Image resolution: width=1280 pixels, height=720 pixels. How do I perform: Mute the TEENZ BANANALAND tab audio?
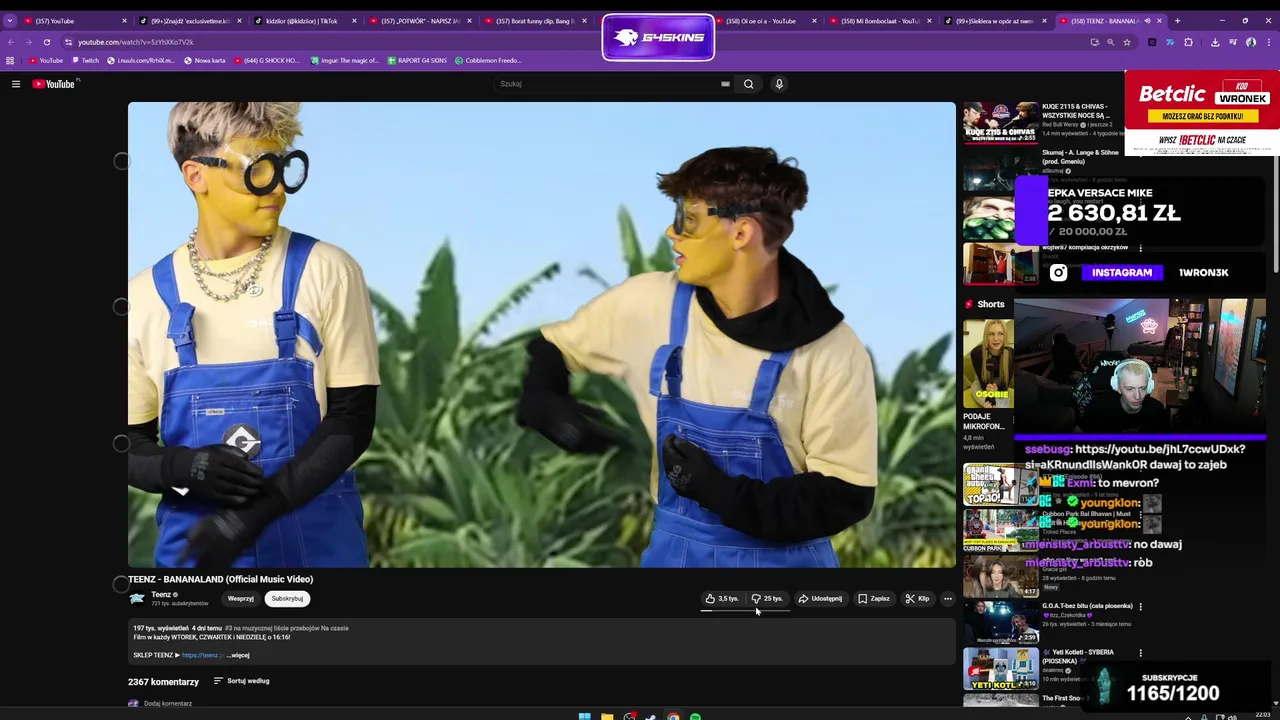click(1147, 20)
